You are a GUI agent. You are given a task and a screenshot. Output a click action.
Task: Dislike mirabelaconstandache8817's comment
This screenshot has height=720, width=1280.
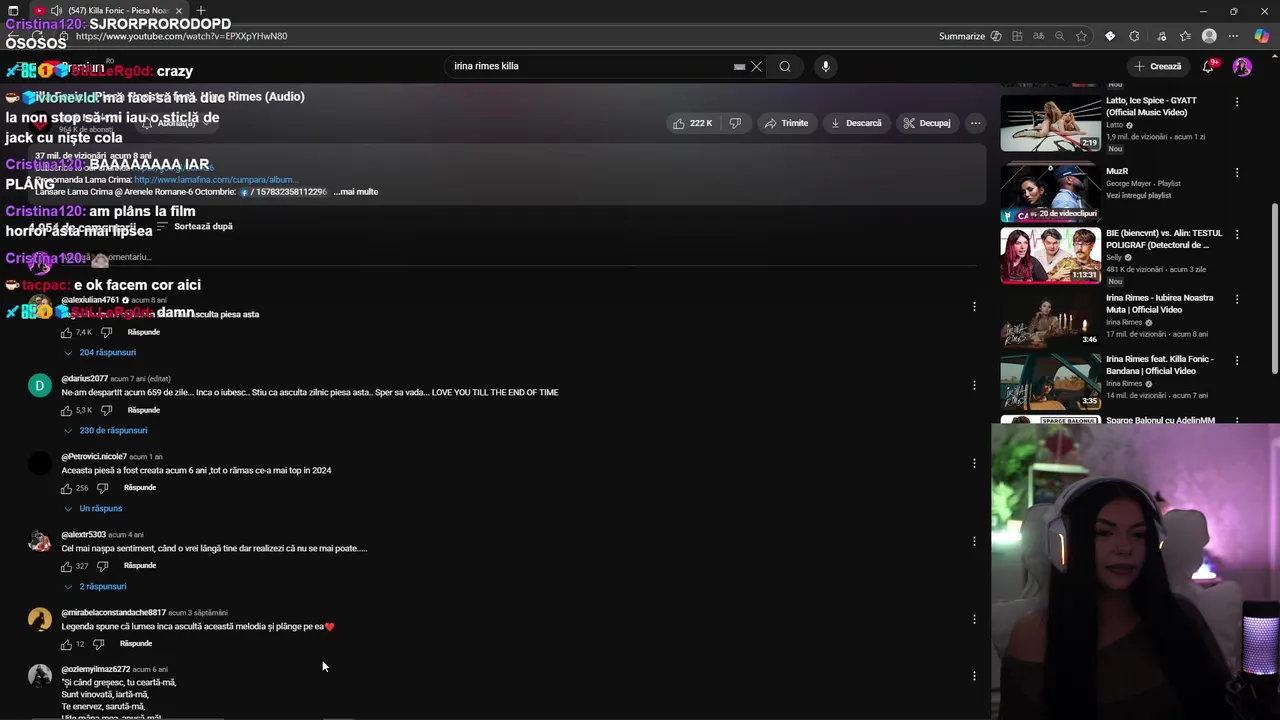point(98,644)
